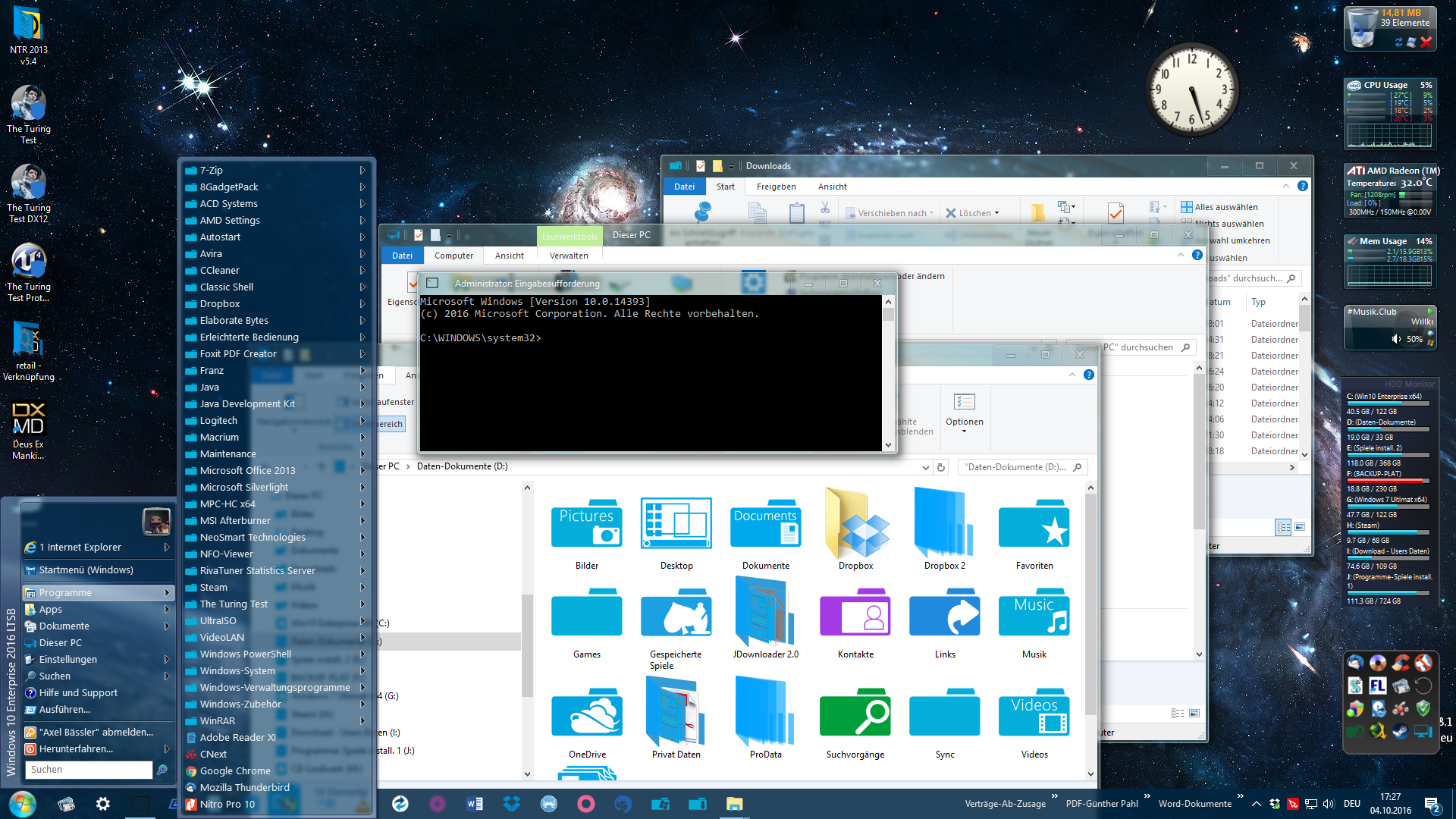Launch CCleaner from the launcher gadget

[x=1401, y=663]
